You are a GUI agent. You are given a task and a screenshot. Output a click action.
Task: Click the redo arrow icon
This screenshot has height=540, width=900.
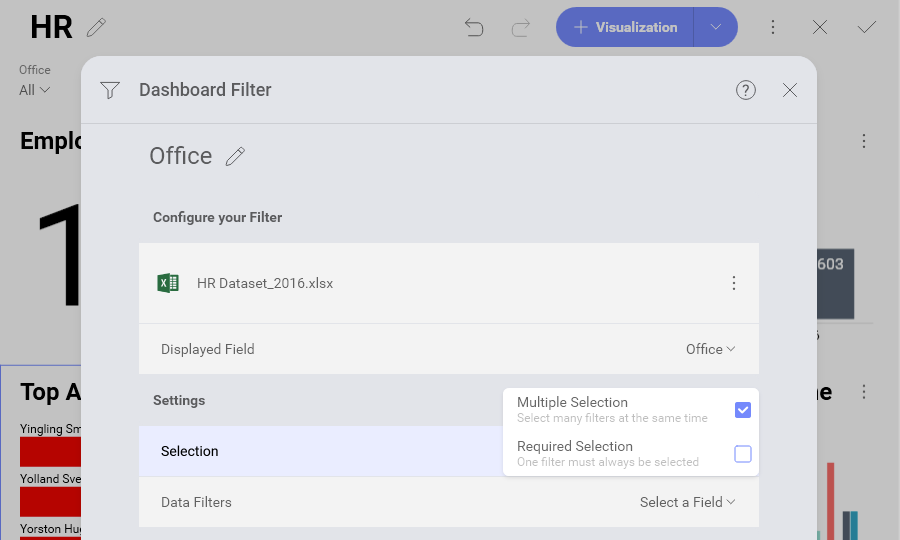point(520,27)
